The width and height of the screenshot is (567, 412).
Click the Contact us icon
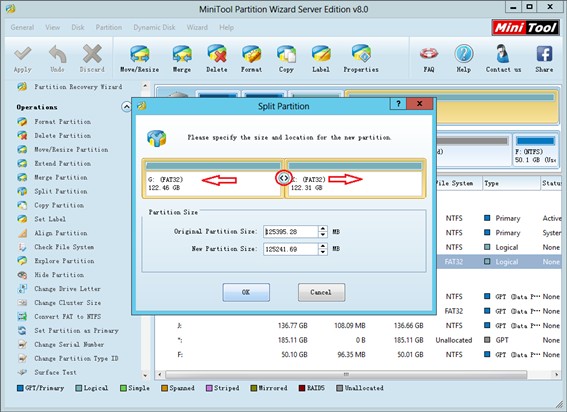pyautogui.click(x=503, y=54)
